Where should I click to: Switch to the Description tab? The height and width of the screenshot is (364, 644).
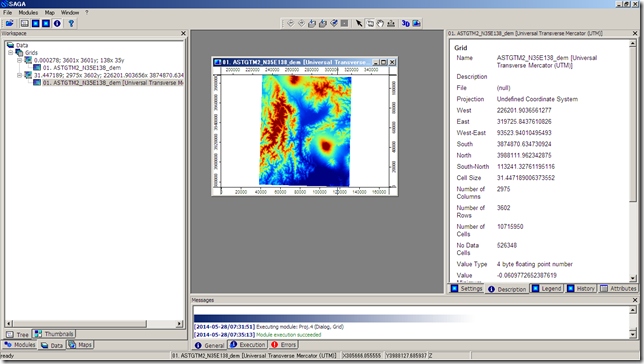coord(507,289)
